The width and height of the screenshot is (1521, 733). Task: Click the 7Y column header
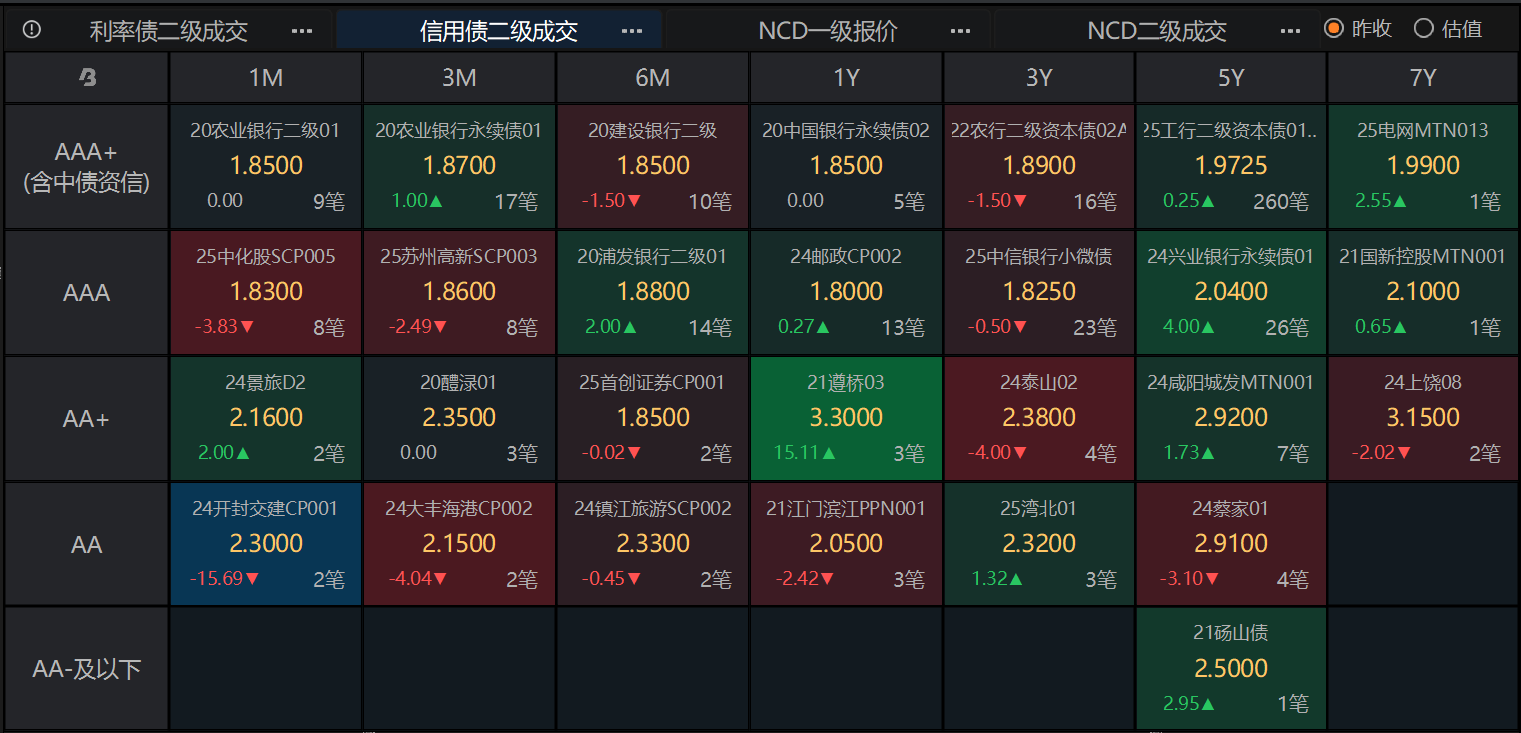pyautogui.click(x=1423, y=77)
